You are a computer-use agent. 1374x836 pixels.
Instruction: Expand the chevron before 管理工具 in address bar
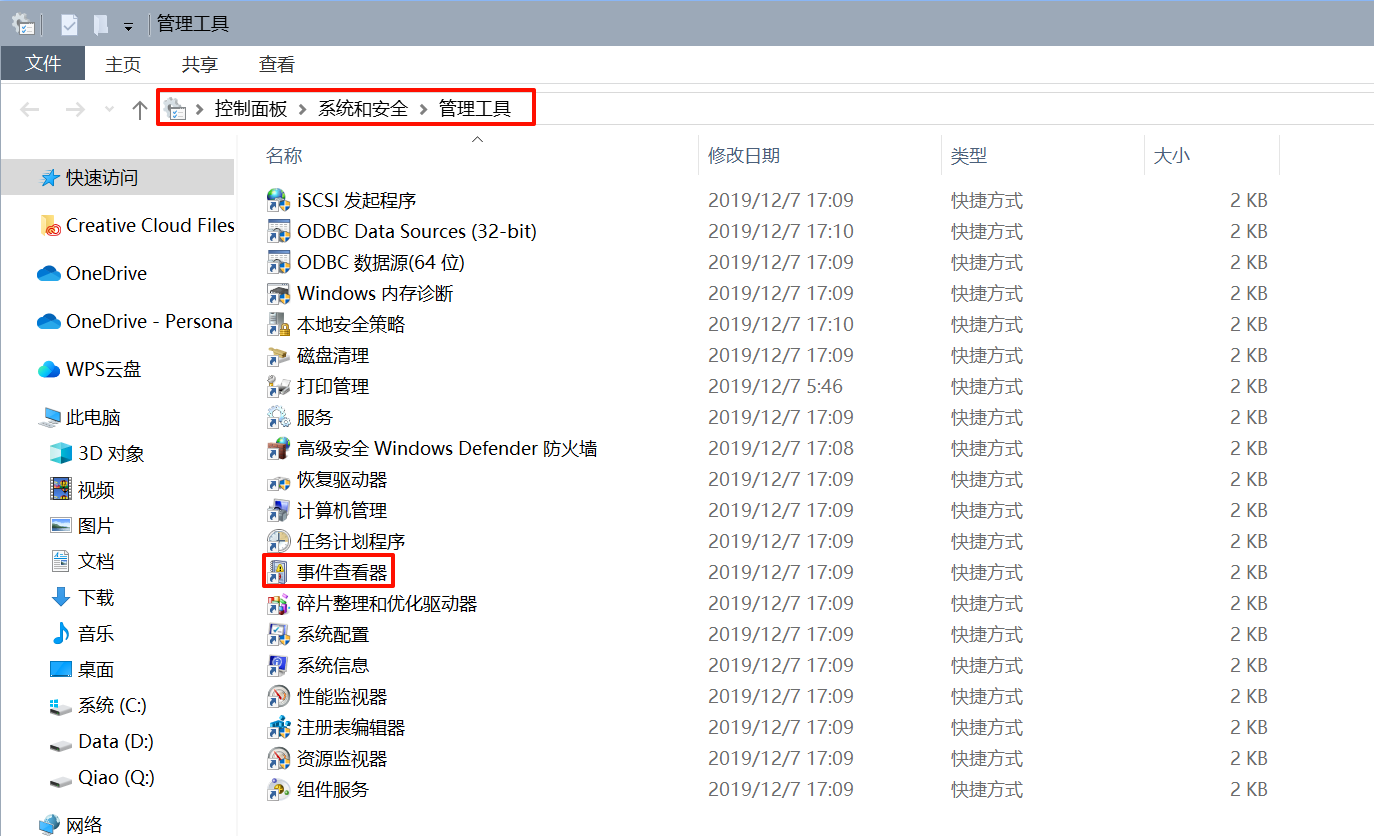[424, 109]
